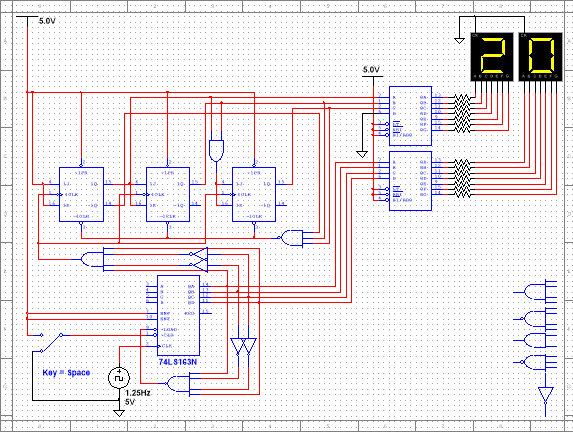Select the ground symbol beside the displays
573x432 pixels.
coord(459,41)
